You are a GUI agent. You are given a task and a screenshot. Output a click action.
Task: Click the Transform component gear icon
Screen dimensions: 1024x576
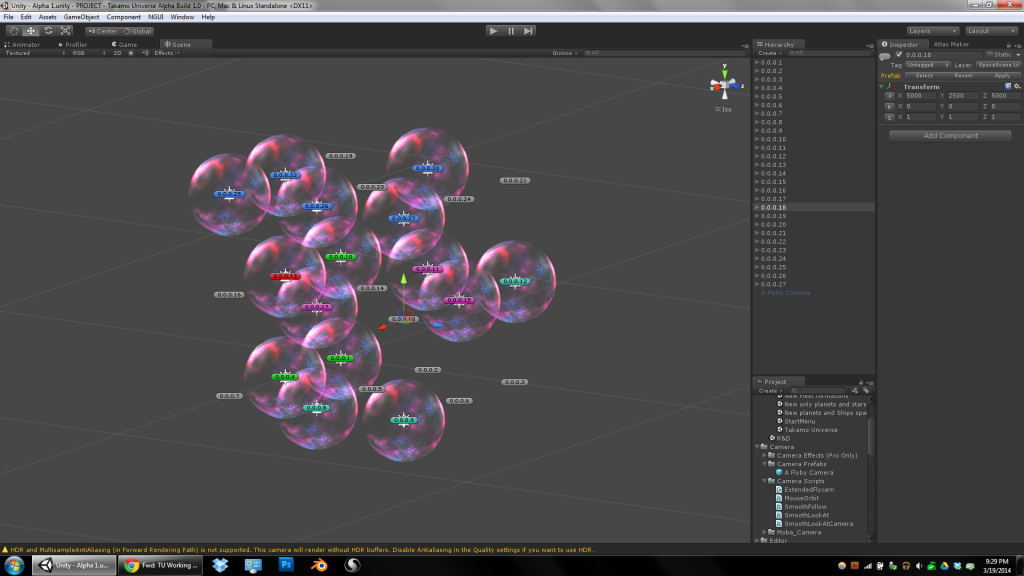(x=1017, y=86)
